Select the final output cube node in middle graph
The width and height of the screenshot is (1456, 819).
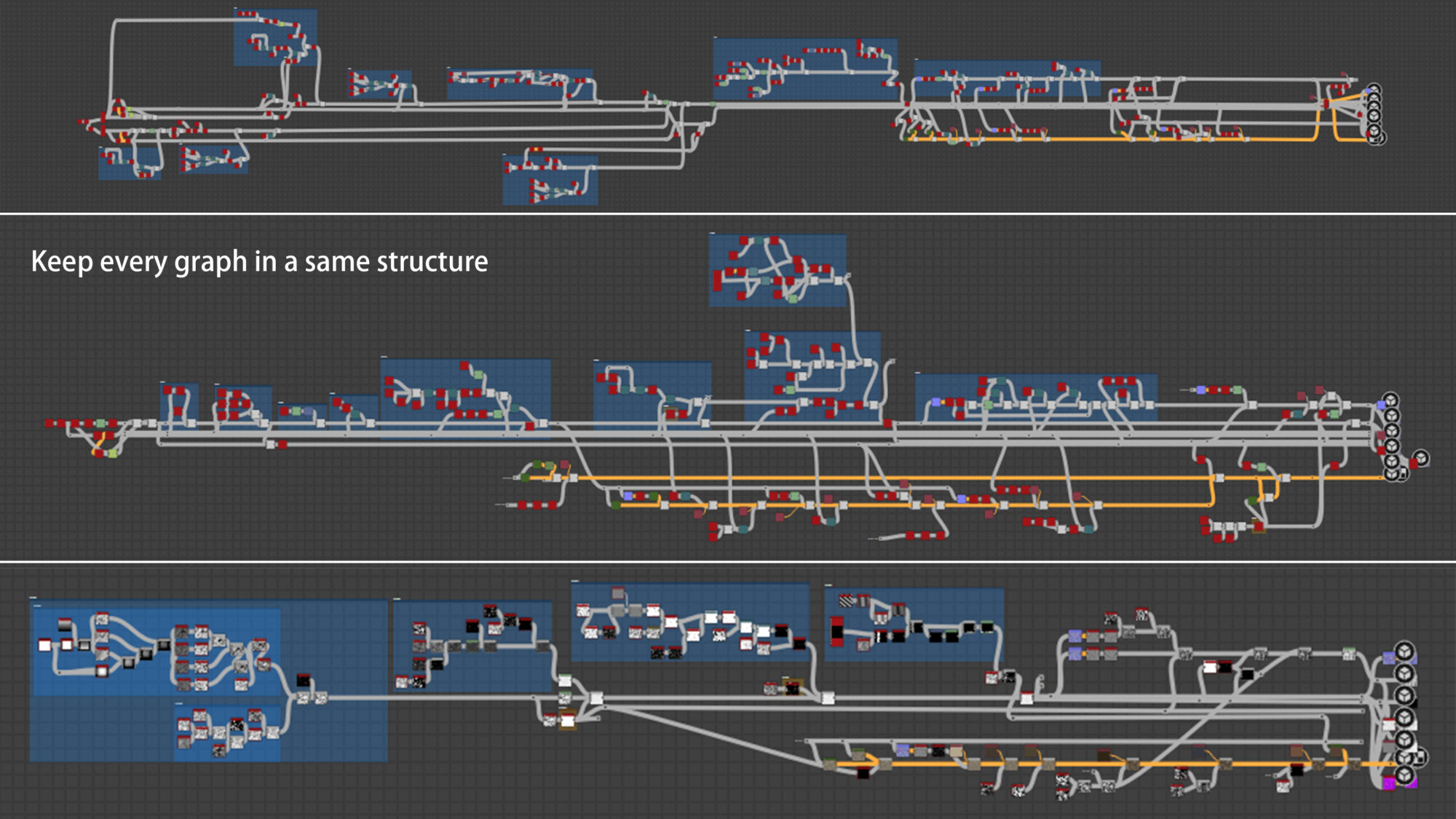1421,459
